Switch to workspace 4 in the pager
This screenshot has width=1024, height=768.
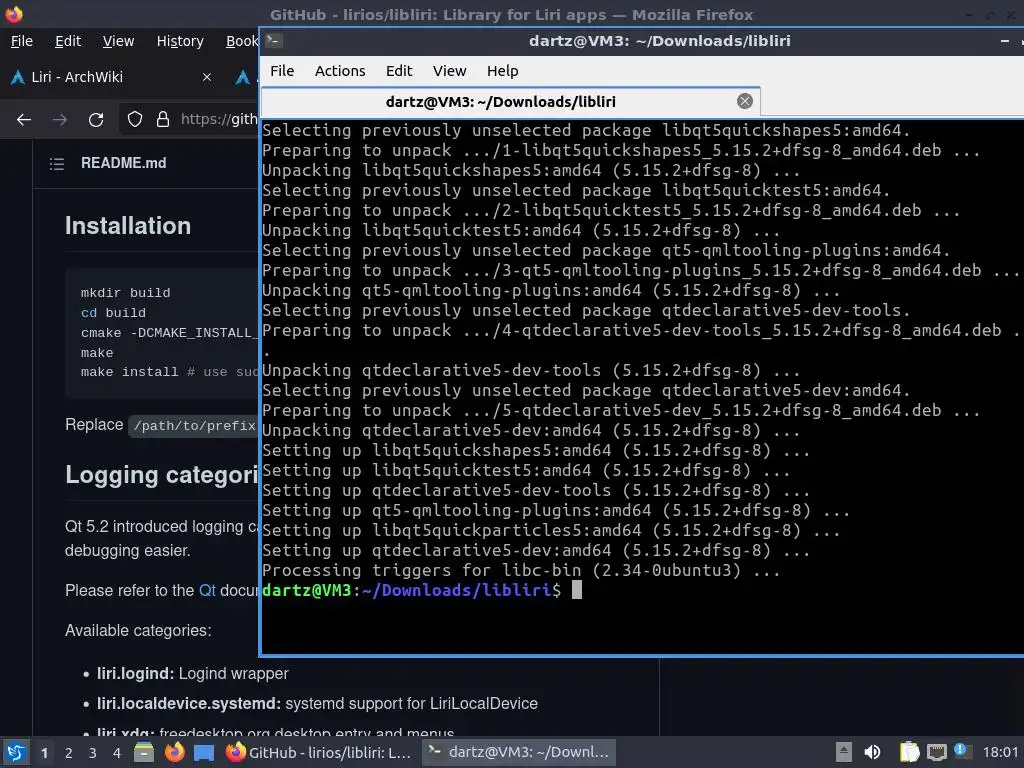coord(116,753)
